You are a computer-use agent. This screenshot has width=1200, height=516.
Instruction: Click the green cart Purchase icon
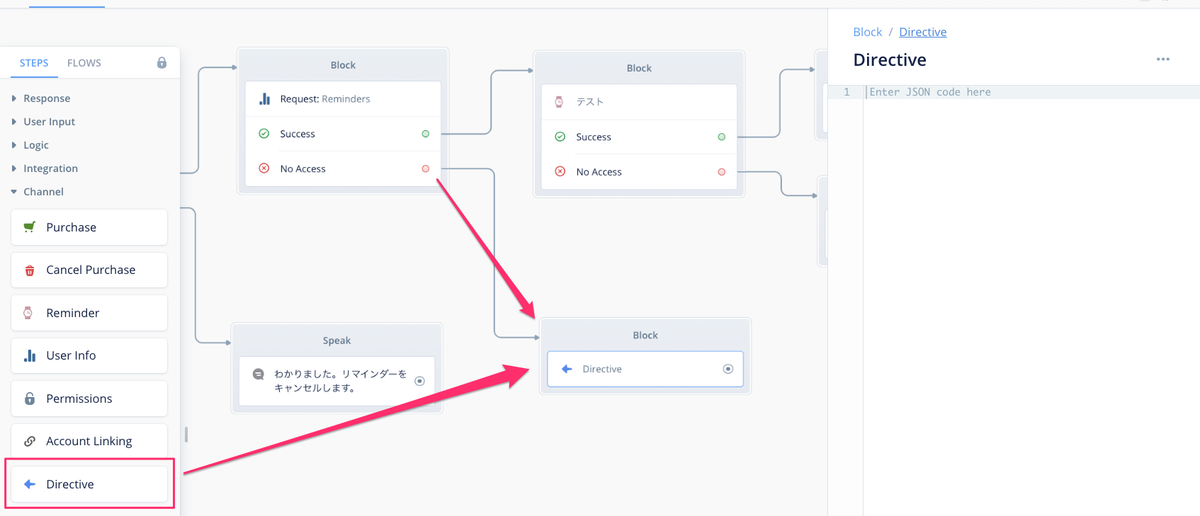[x=29, y=227]
